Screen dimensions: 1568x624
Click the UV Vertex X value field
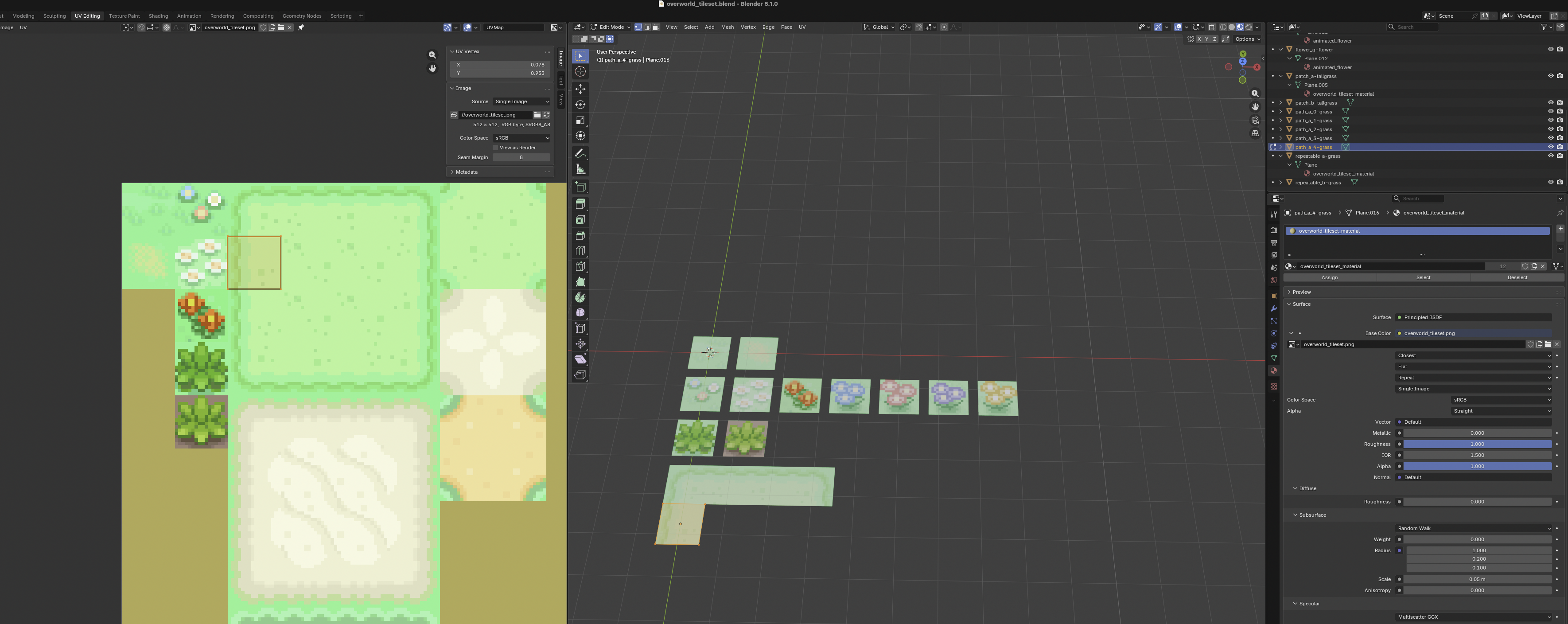click(x=500, y=65)
